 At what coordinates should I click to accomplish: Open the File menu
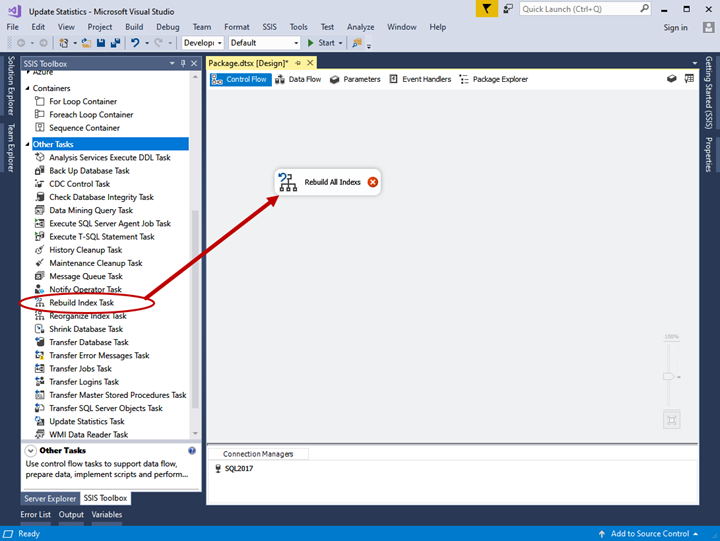pyautogui.click(x=12, y=27)
